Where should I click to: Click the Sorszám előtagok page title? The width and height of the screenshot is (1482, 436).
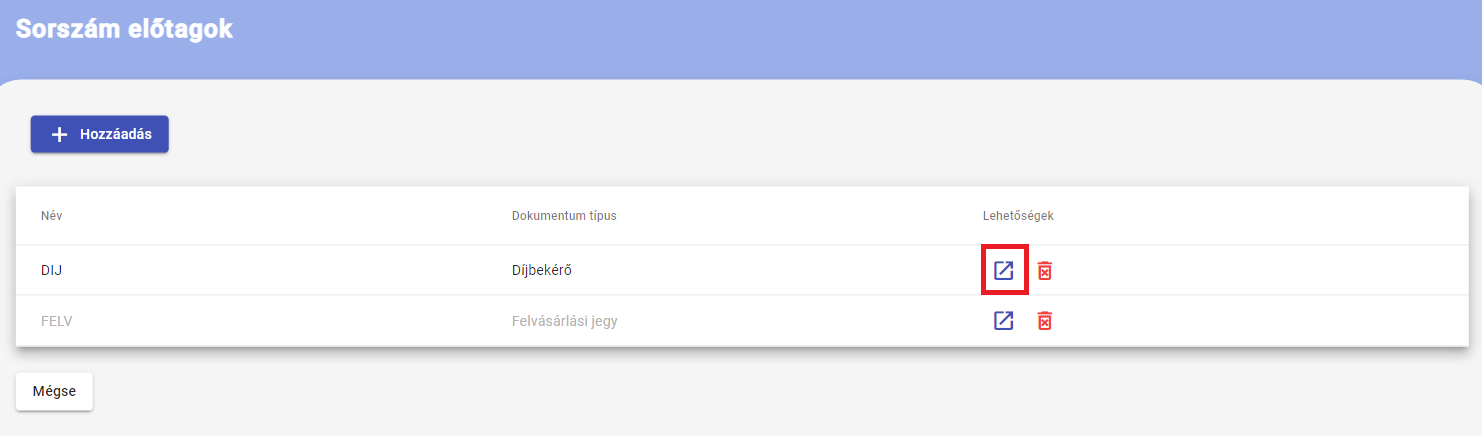pyautogui.click(x=124, y=28)
